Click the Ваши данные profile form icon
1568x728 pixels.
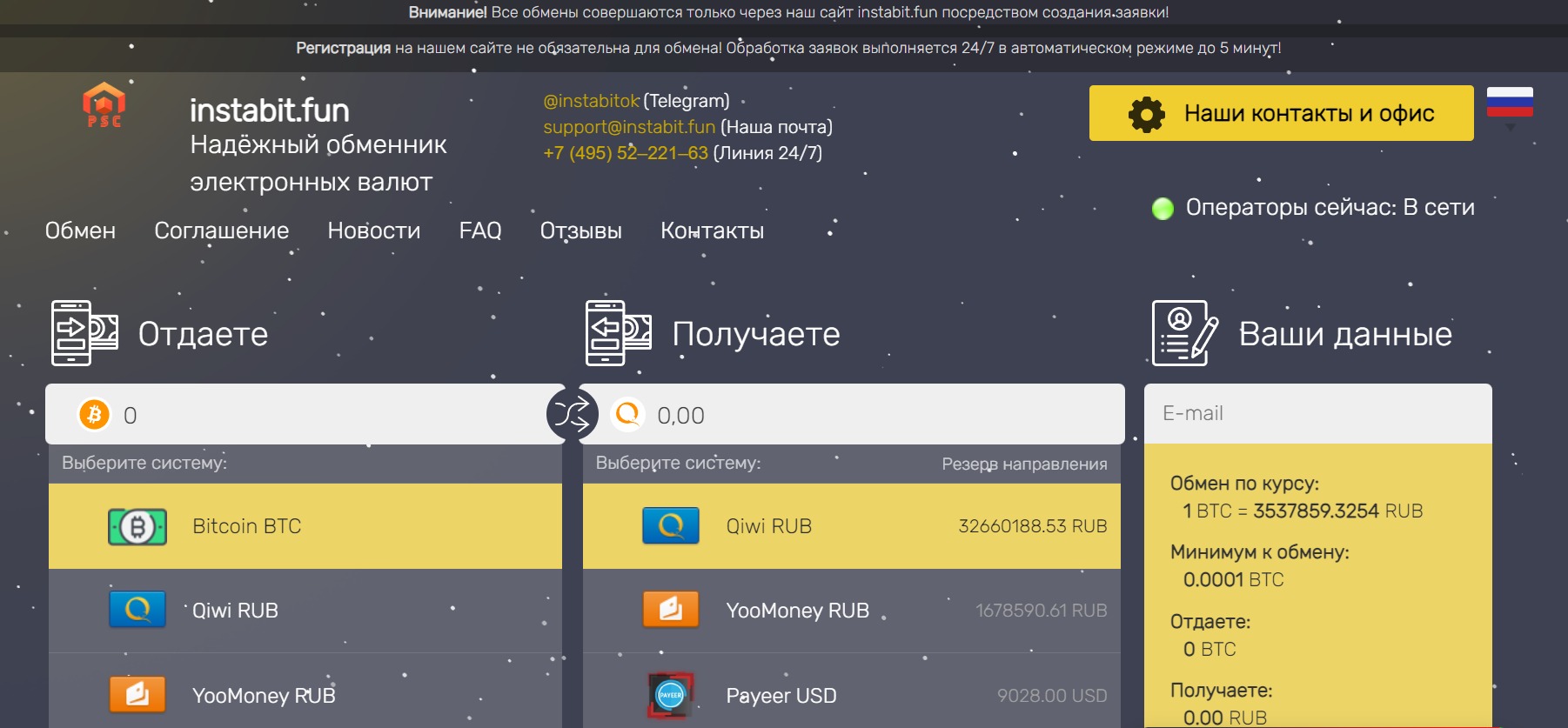[x=1184, y=333]
